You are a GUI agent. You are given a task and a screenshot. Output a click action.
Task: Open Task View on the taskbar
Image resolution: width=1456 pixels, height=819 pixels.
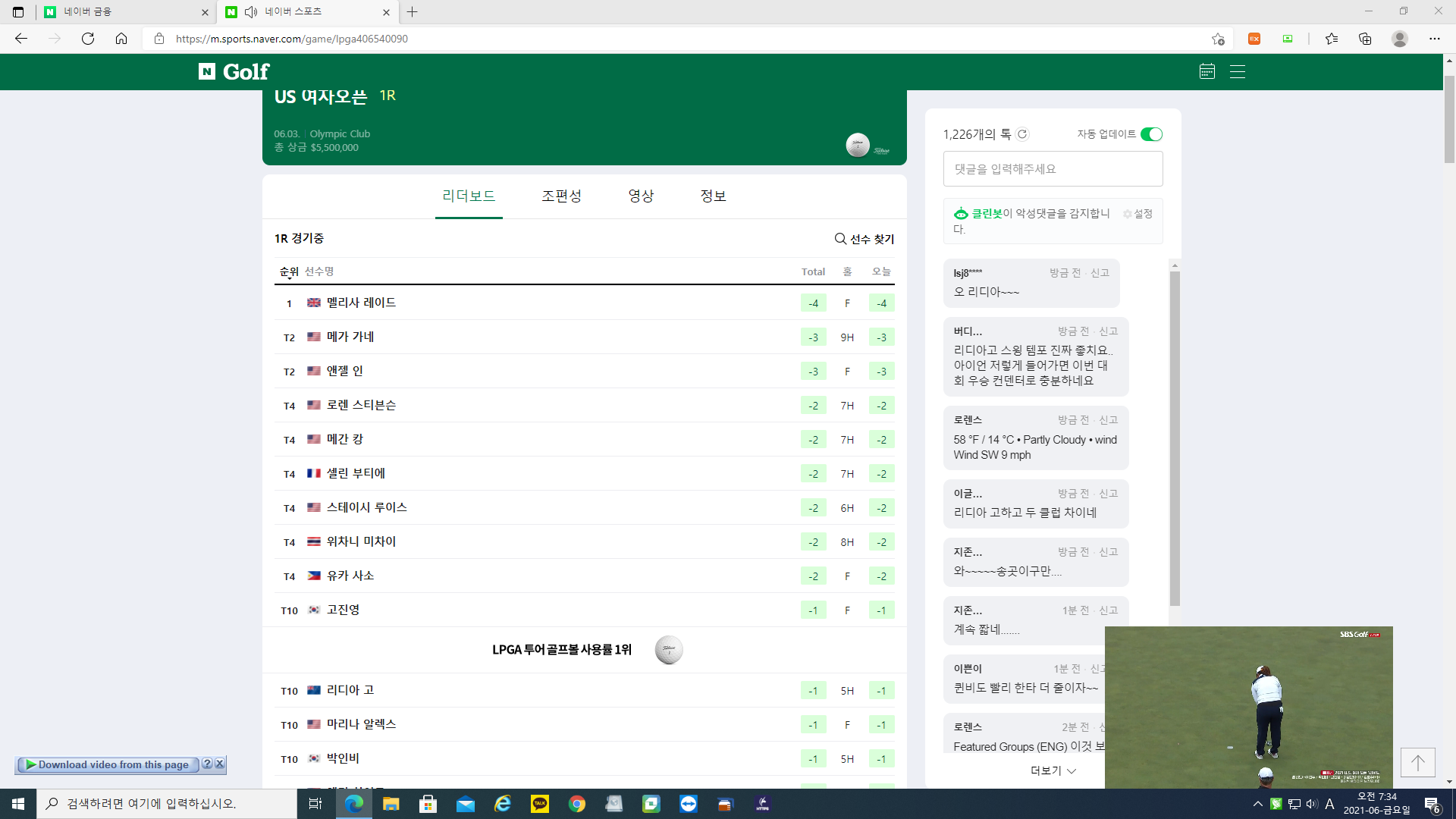coord(315,804)
